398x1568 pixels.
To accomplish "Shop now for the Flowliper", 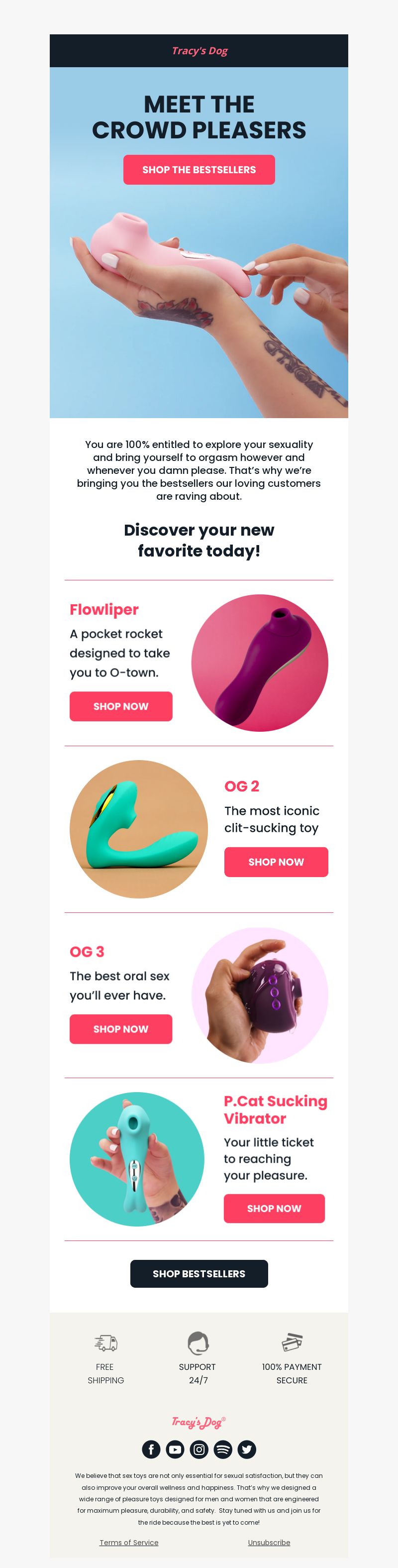I will 120,706.
